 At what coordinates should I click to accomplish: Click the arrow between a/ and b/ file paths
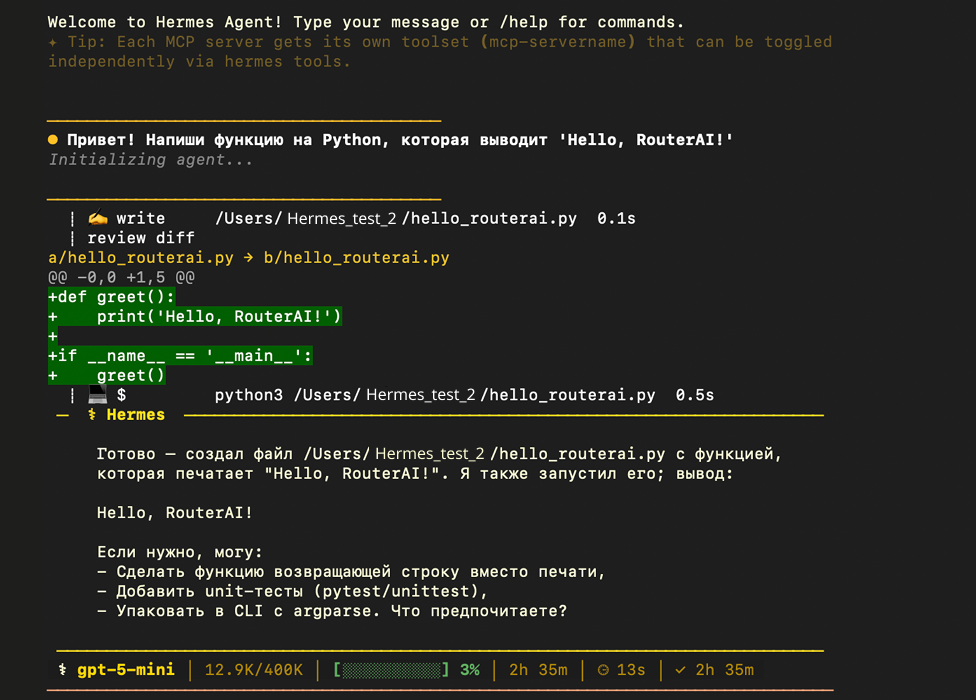[248, 258]
